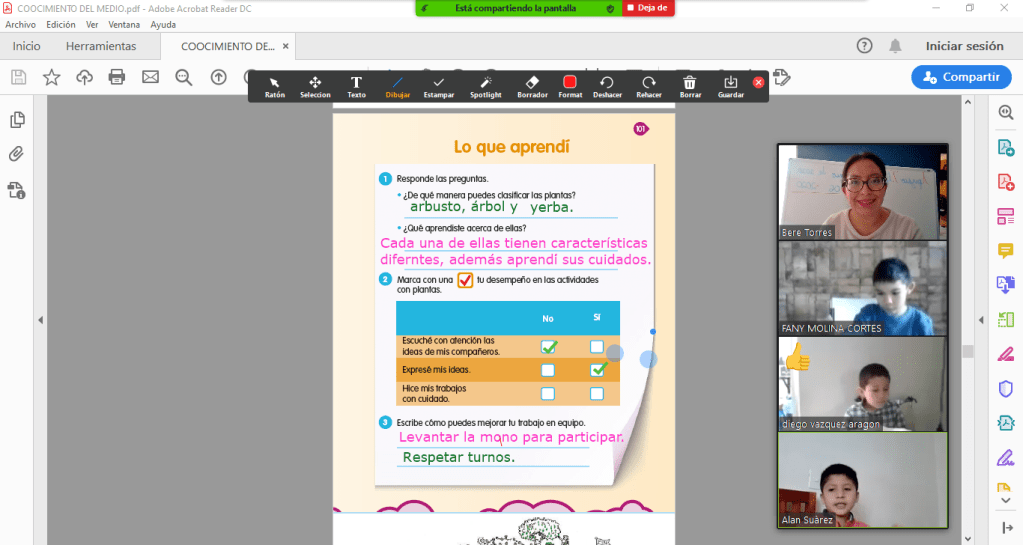Select the Texto annotation tool
The width and height of the screenshot is (1023, 545).
[x=356, y=87]
